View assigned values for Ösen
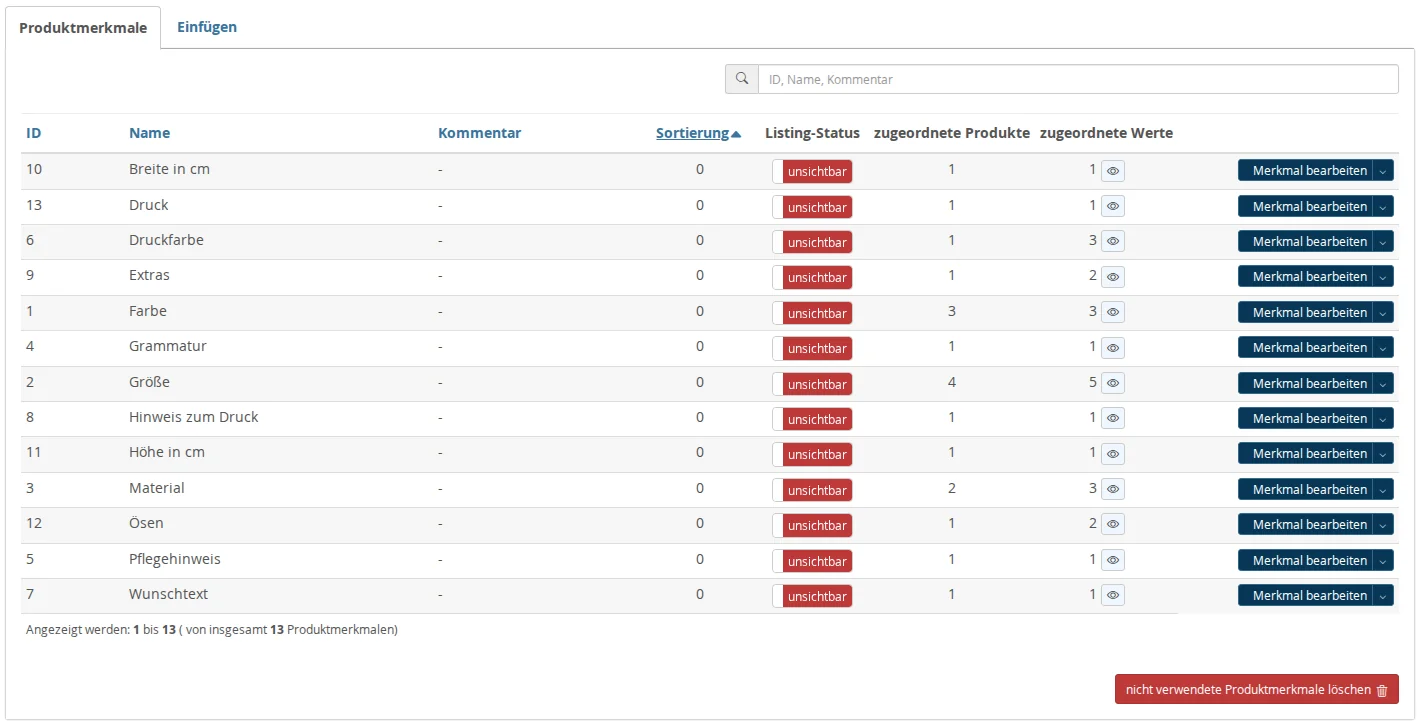 pyautogui.click(x=1113, y=524)
